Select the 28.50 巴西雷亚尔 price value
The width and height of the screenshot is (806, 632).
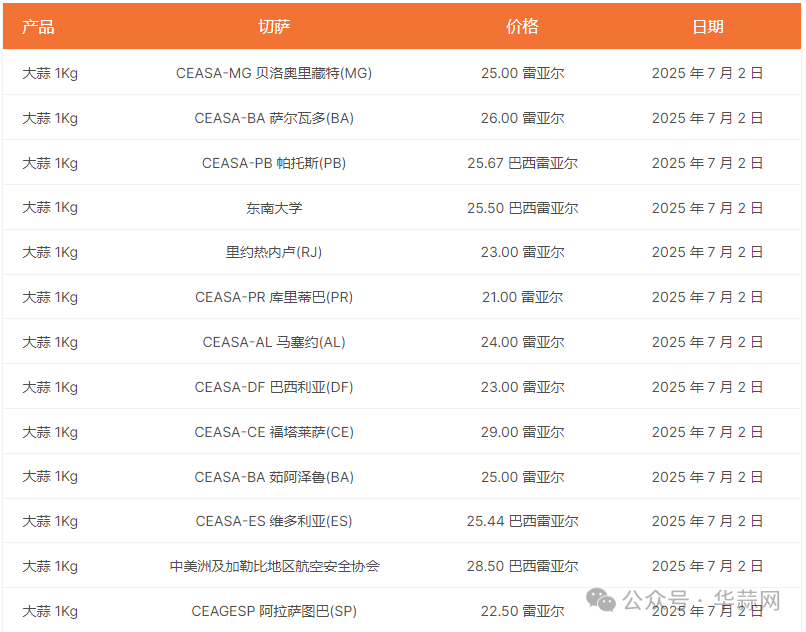pyautogui.click(x=522, y=566)
